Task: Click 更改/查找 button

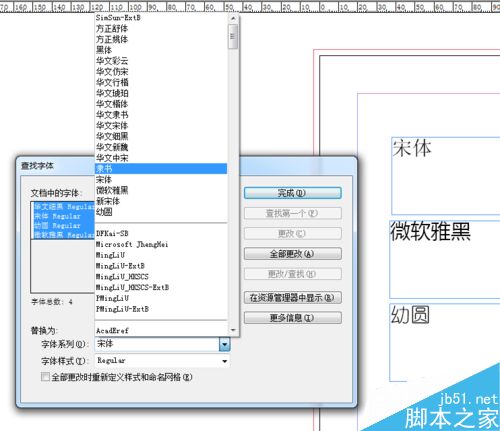Action: pyautogui.click(x=293, y=274)
